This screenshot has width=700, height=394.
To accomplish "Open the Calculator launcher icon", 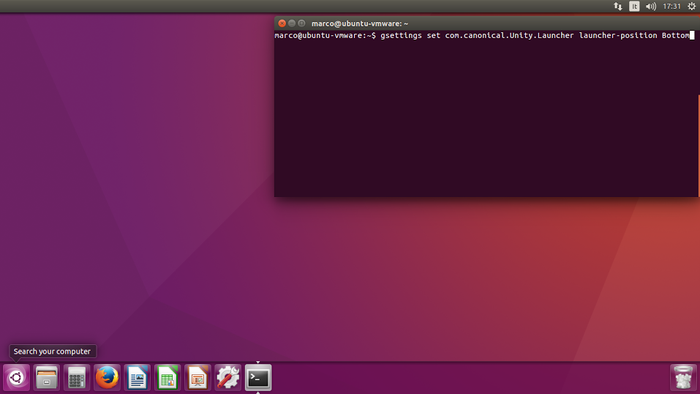I will [77, 377].
